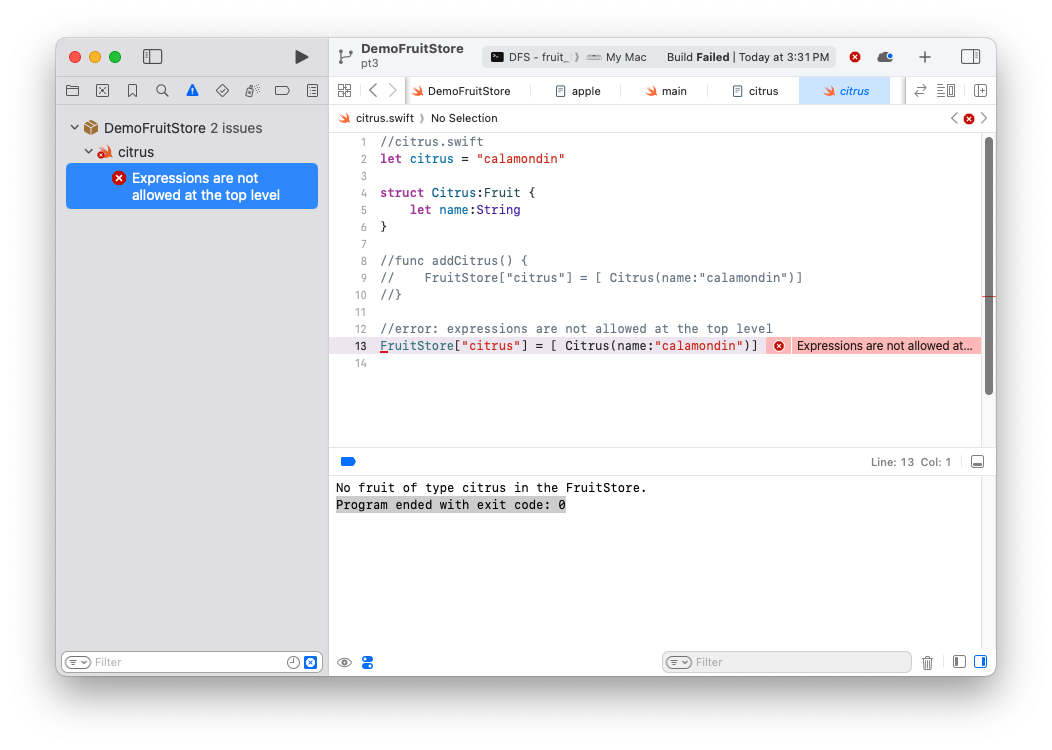The height and width of the screenshot is (750, 1052).
Task: Switch to the plain citrus document tab
Action: tap(755, 91)
